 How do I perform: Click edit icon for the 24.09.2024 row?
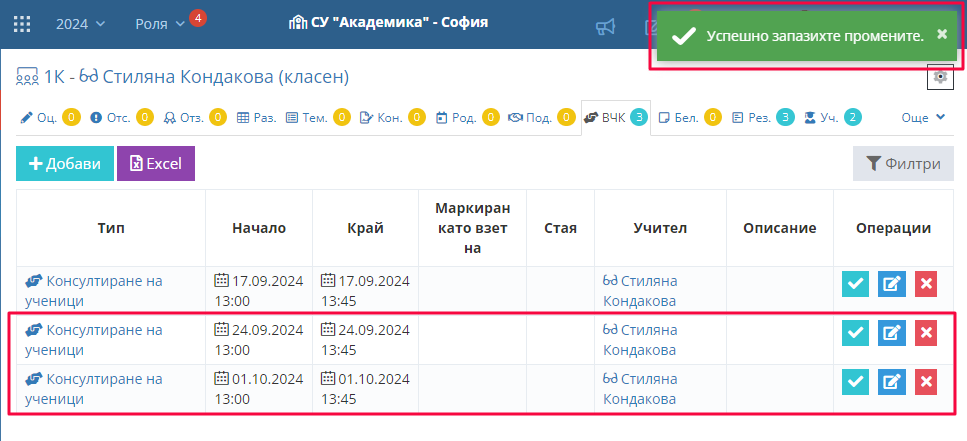click(x=891, y=333)
